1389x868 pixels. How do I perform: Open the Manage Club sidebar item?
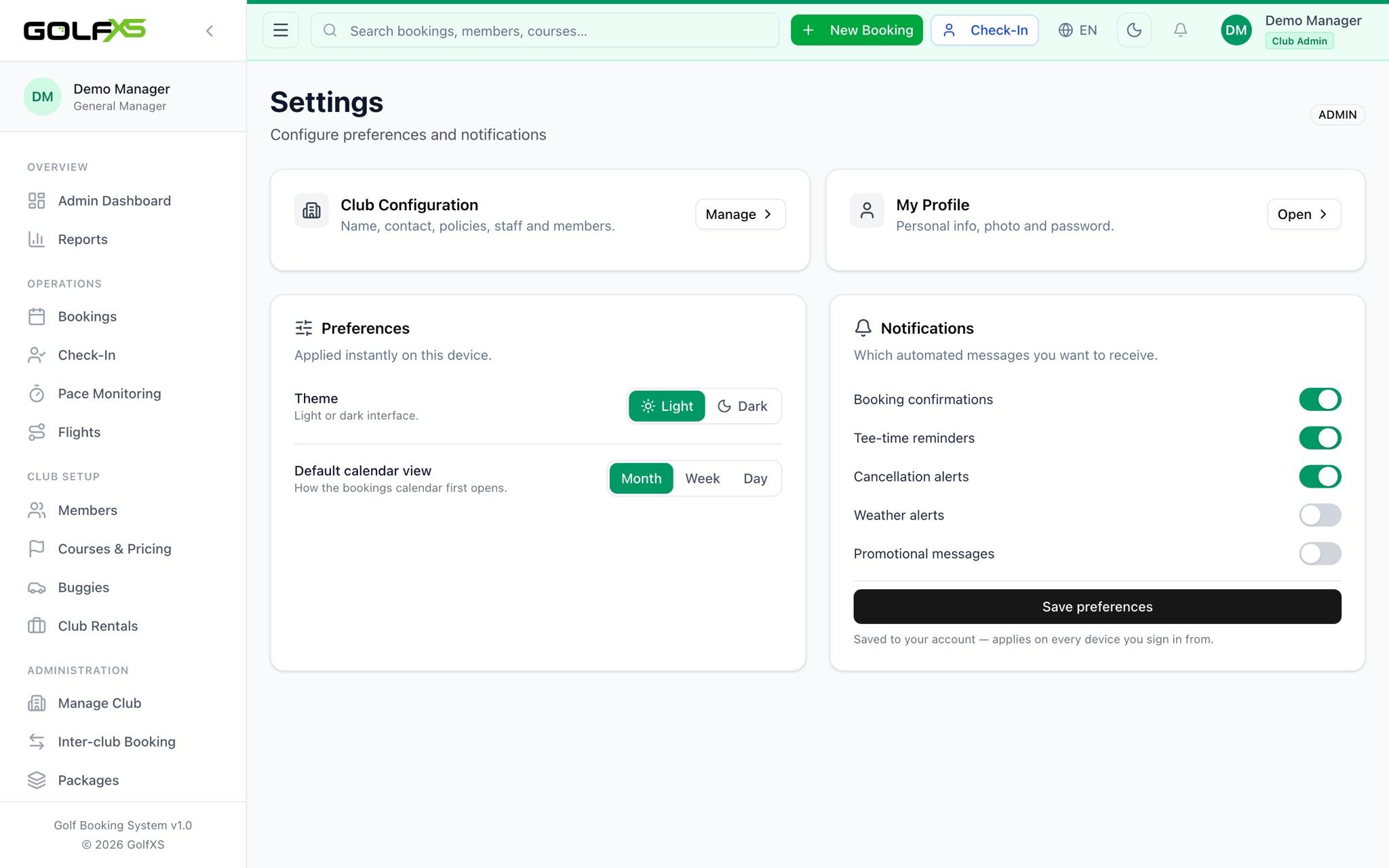[123, 703]
